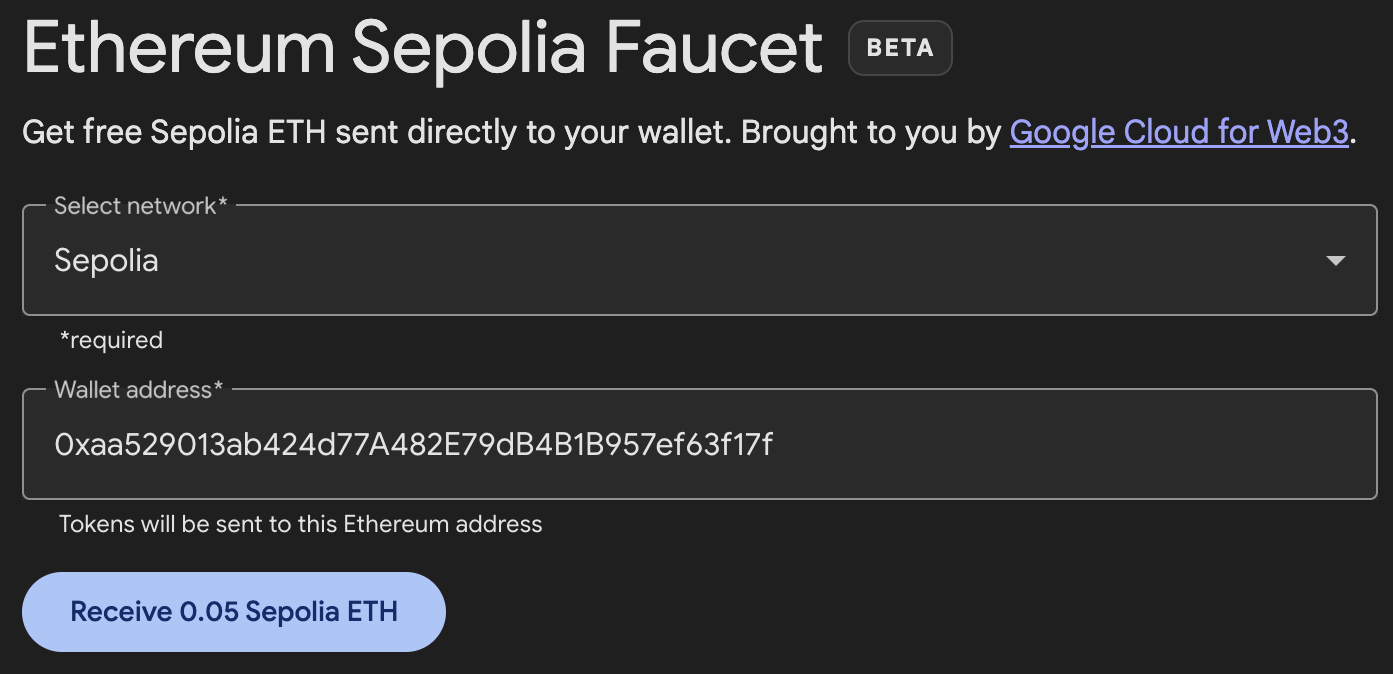Click the *required helper text
This screenshot has width=1393, height=674.
pos(111,340)
